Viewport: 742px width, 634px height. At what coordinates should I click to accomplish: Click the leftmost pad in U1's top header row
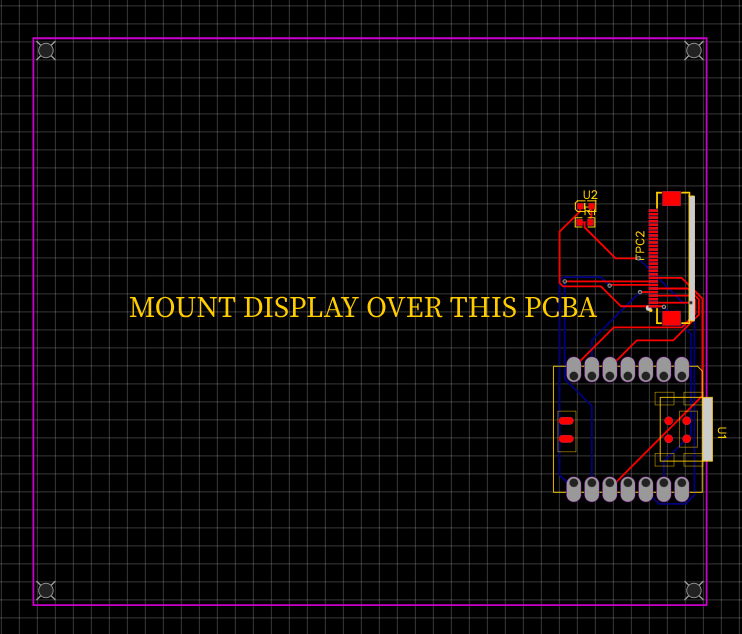pos(574,369)
